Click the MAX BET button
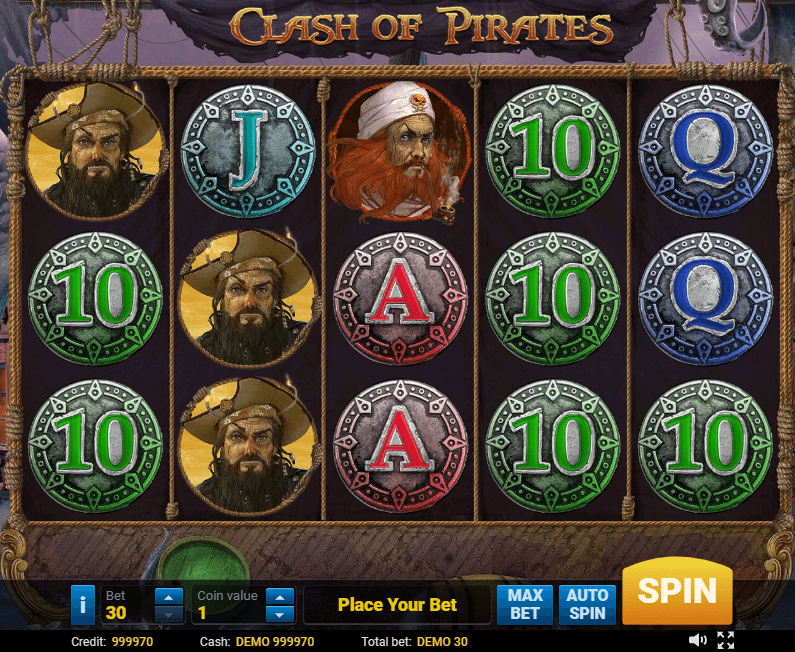Image resolution: width=795 pixels, height=652 pixels. pyautogui.click(x=525, y=604)
